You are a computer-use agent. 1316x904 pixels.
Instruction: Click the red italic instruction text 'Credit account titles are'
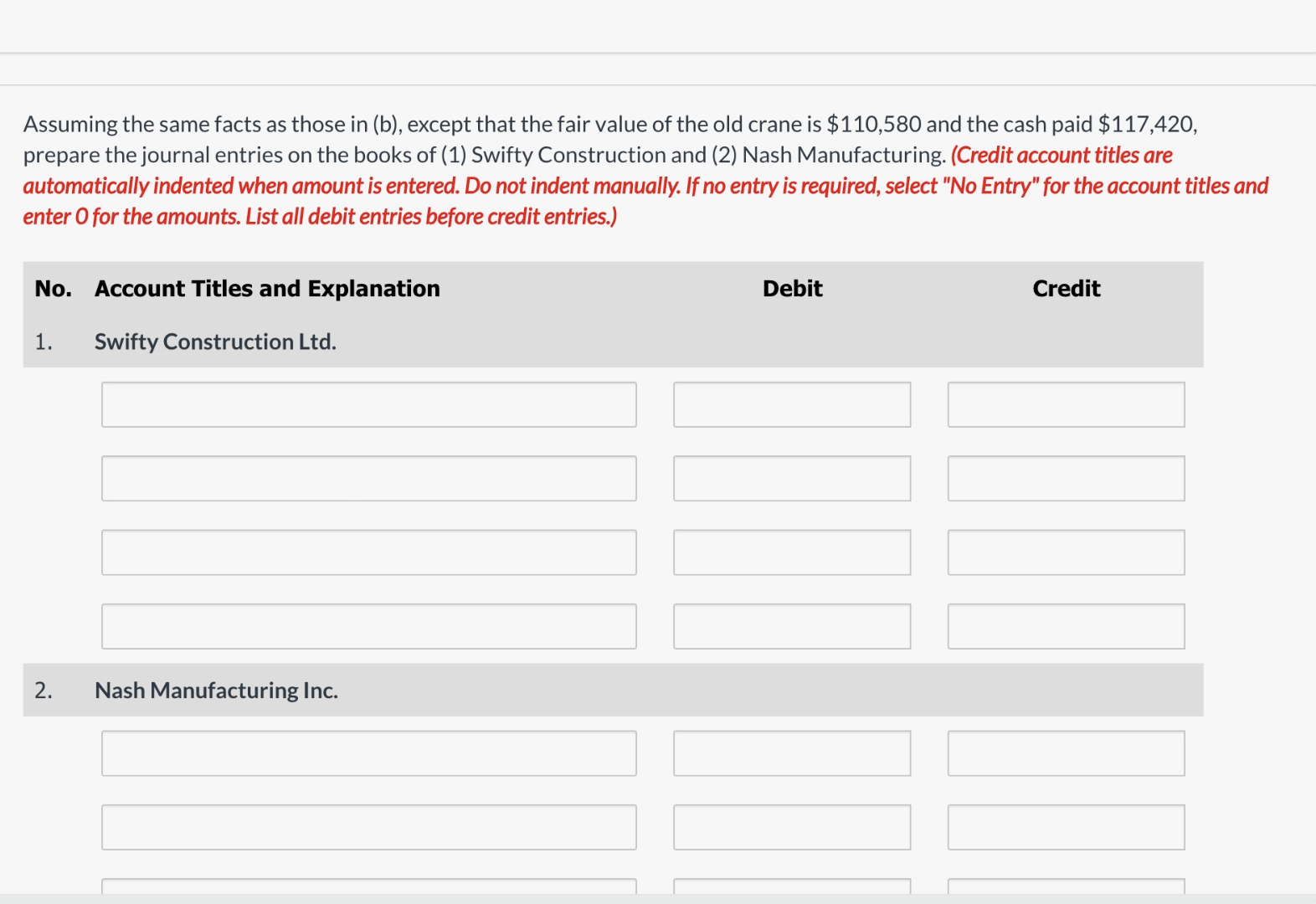pos(1062,155)
